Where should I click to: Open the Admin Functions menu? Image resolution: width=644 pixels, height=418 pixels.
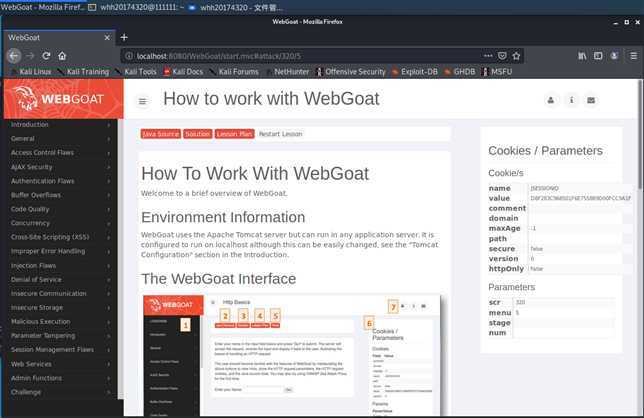click(x=60, y=378)
